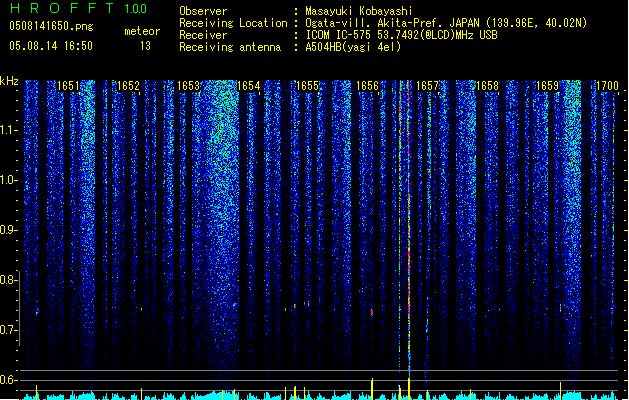Image resolution: width=629 pixels, height=400 pixels.
Task: Click the 0.9 kHz axis tick label
Action: coord(8,230)
